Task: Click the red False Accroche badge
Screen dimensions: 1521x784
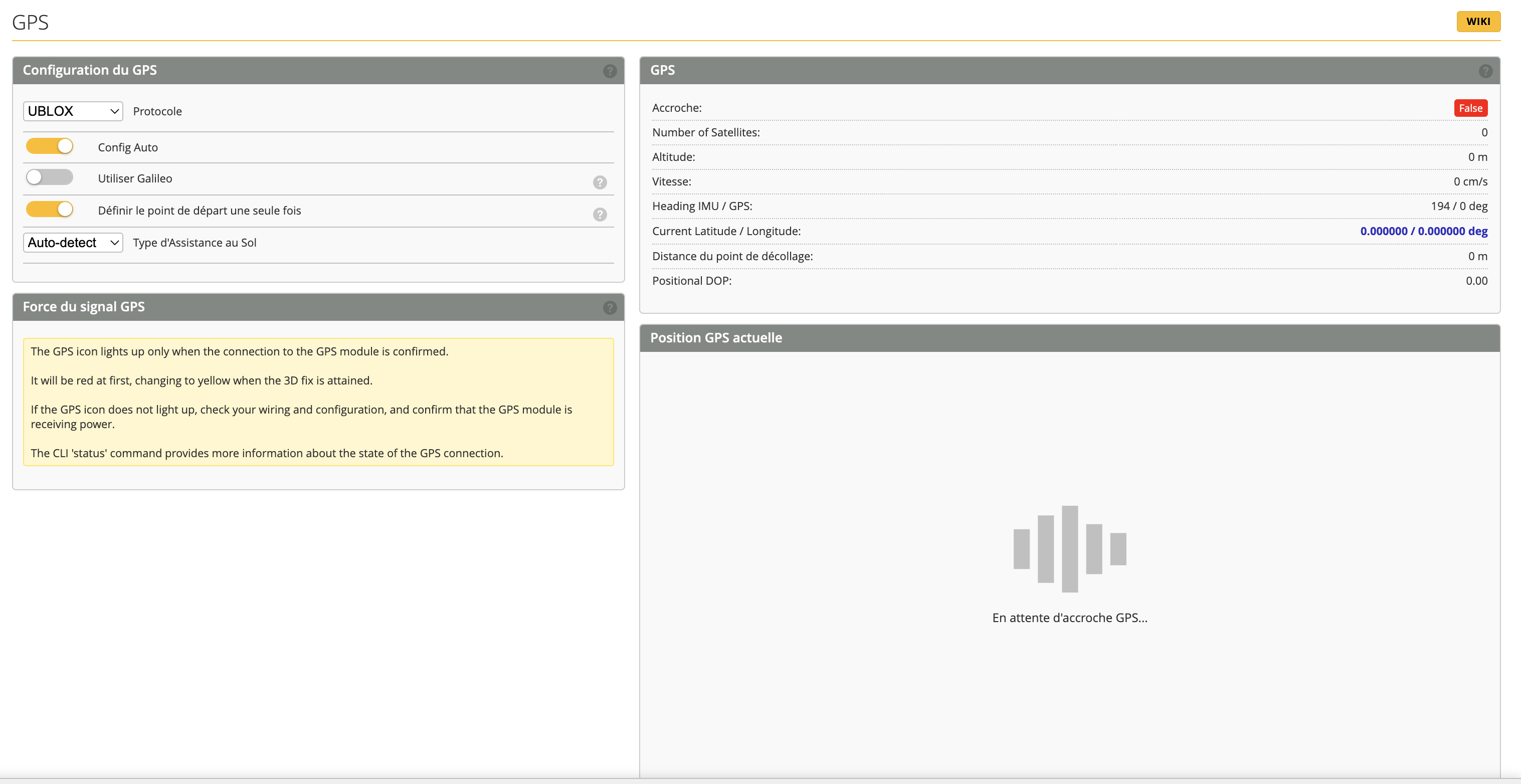Action: [x=1470, y=108]
